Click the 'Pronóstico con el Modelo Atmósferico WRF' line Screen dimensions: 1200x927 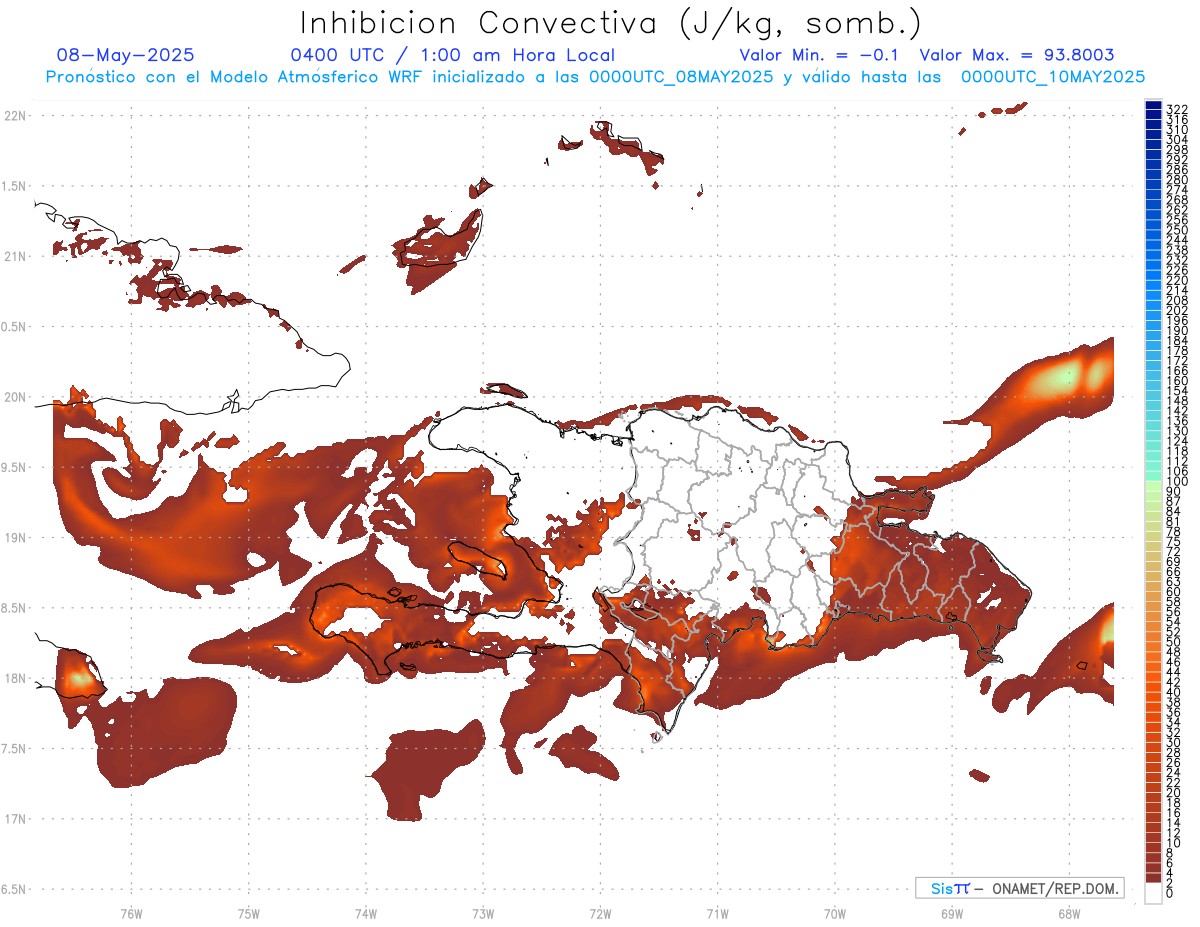(x=595, y=76)
